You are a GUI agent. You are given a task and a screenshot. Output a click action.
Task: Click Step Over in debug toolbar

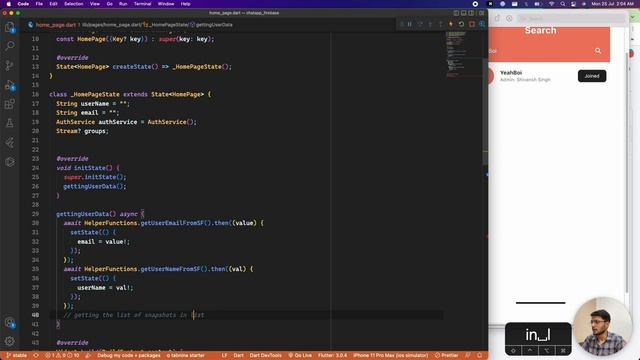click(420, 24)
